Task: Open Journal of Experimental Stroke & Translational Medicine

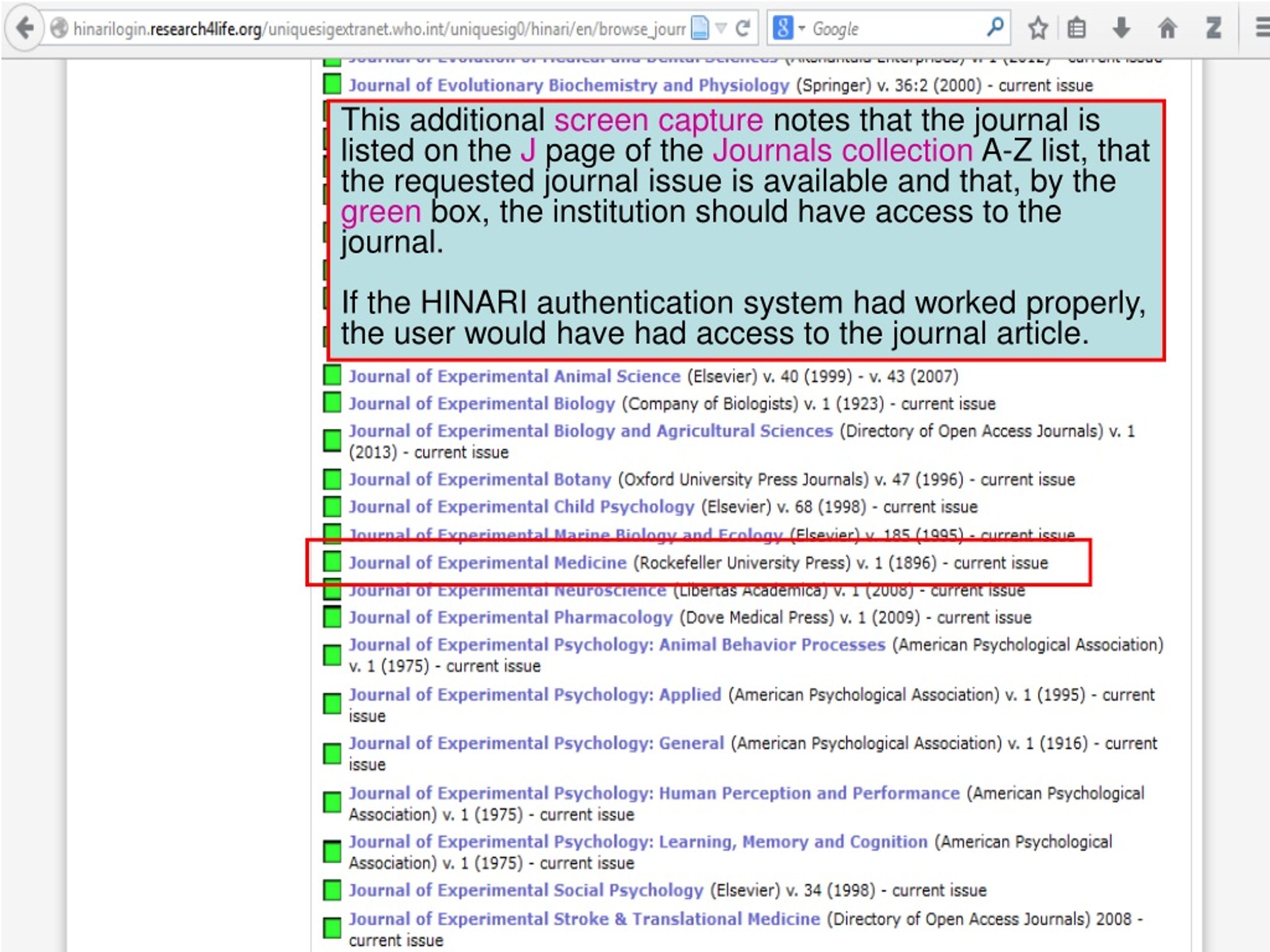Action: tap(584, 919)
